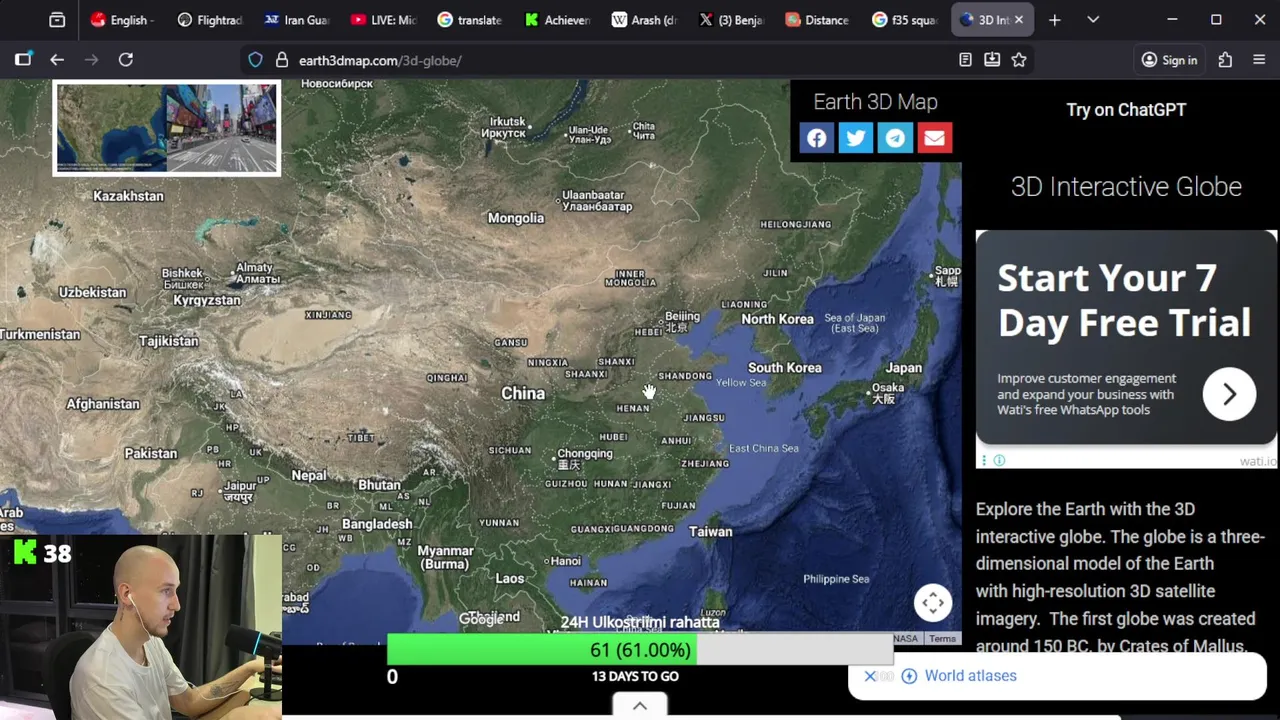
Task: Switch to f35 squadron search tab
Action: tap(905, 20)
